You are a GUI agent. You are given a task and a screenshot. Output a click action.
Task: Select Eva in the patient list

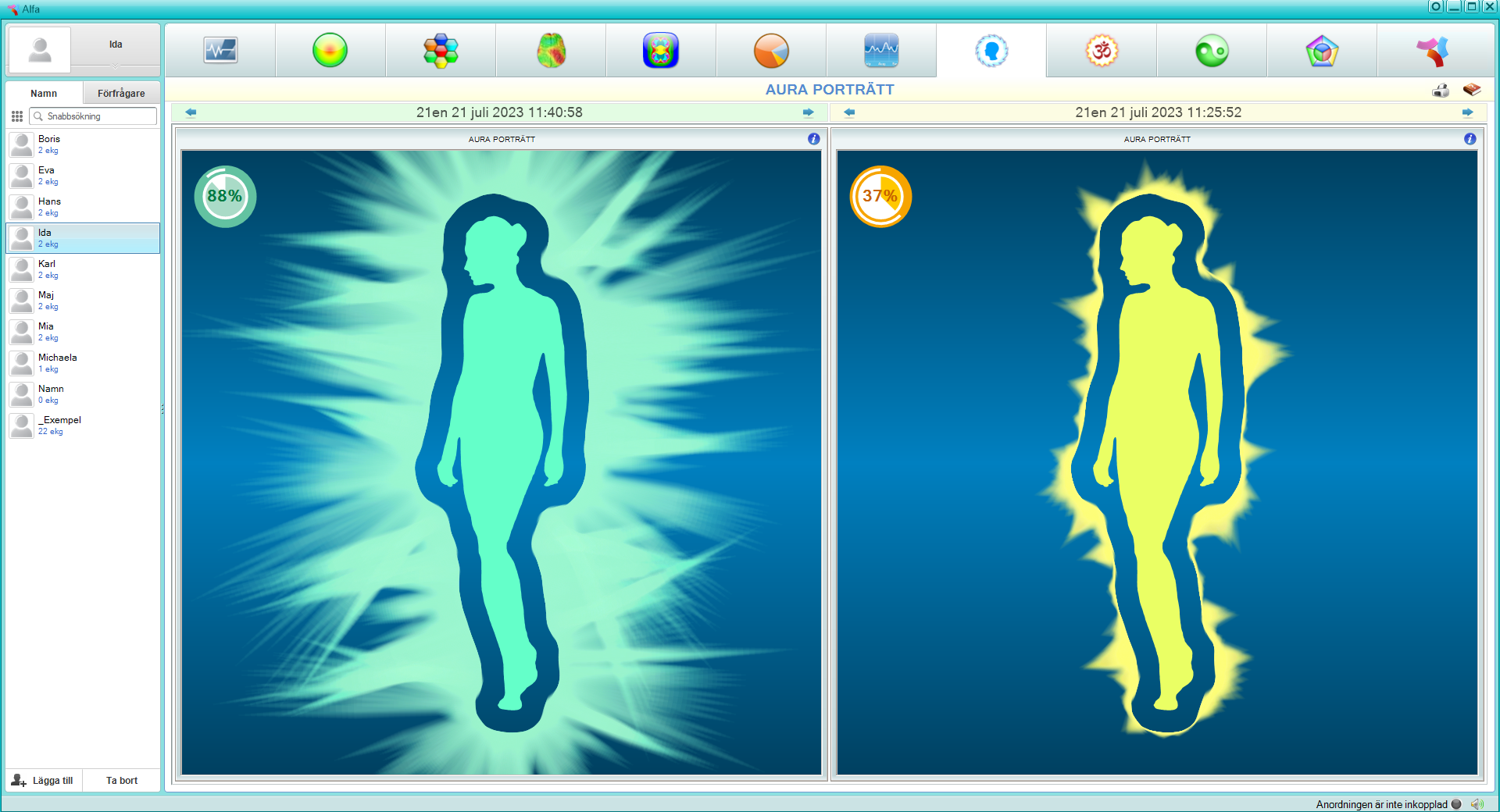coord(83,176)
